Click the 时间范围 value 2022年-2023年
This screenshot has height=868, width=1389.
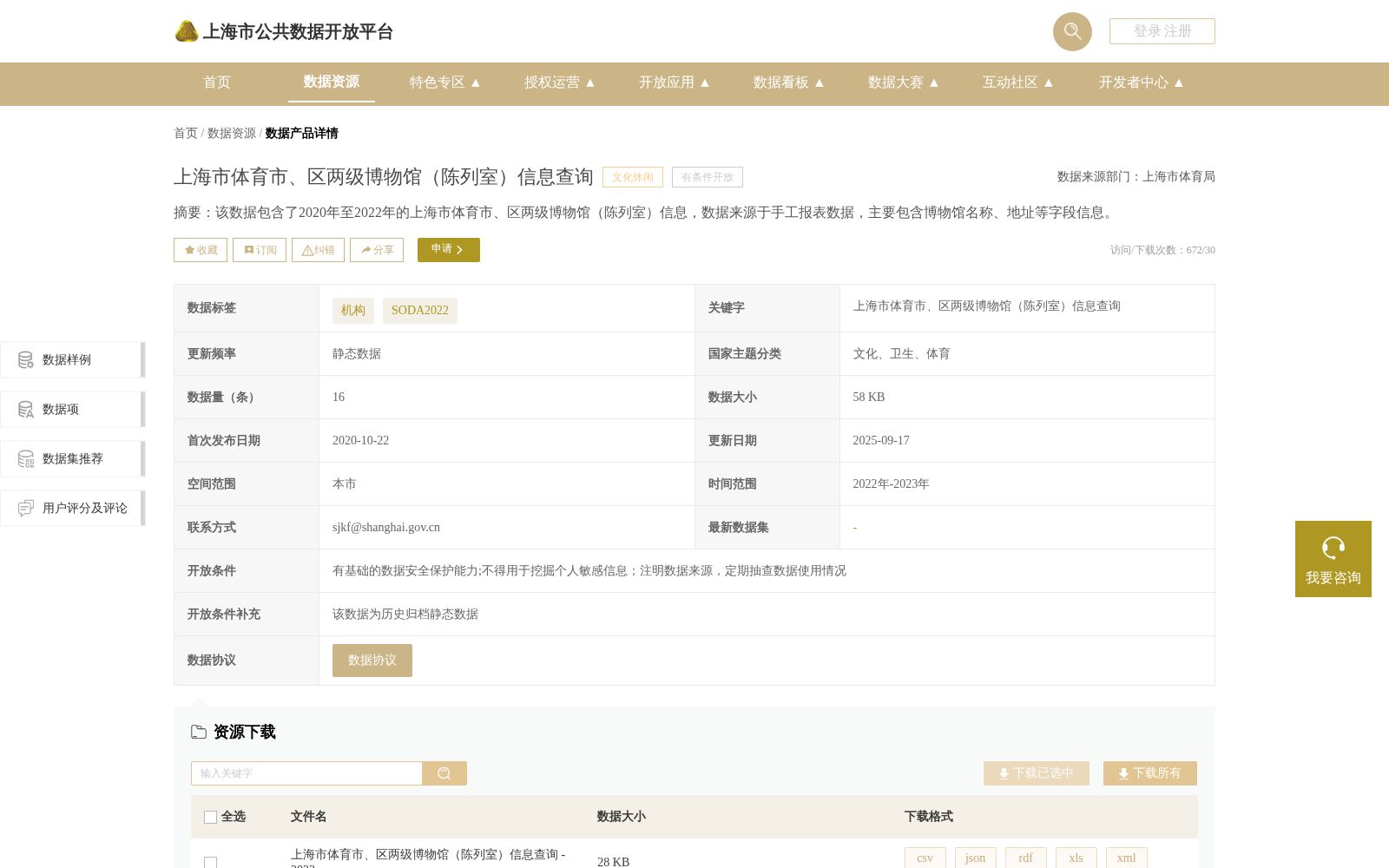[891, 484]
